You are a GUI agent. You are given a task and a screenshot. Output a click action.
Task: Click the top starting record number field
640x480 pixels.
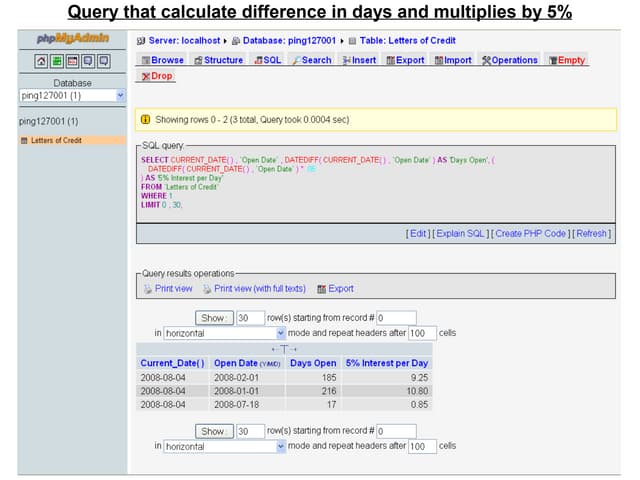[x=396, y=318]
